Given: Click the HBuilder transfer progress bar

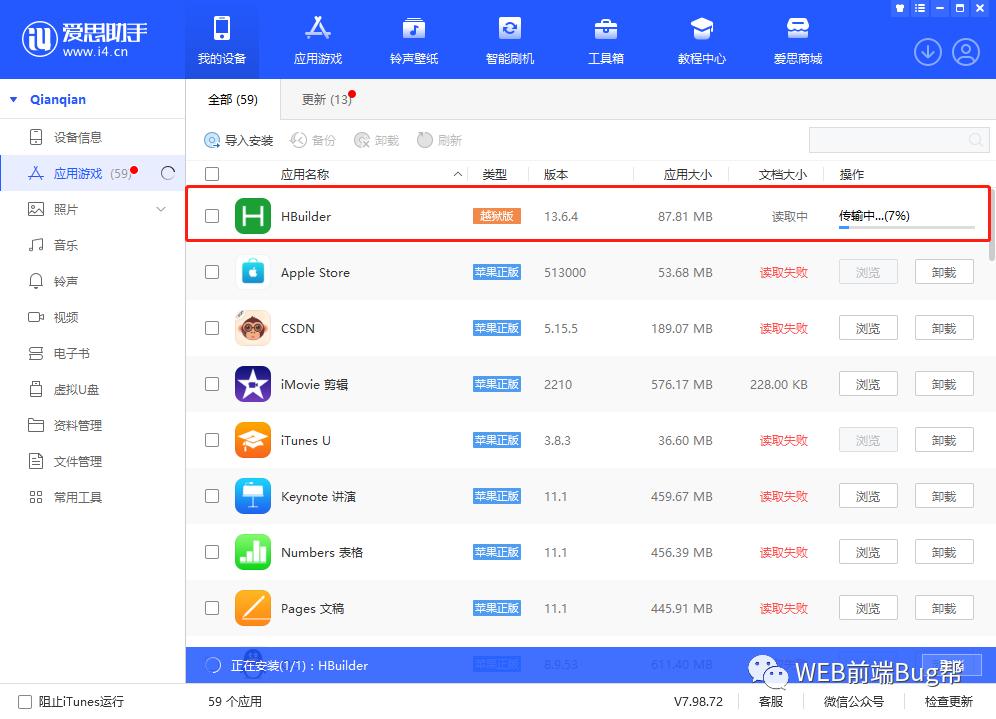Looking at the screenshot, I should (x=906, y=227).
